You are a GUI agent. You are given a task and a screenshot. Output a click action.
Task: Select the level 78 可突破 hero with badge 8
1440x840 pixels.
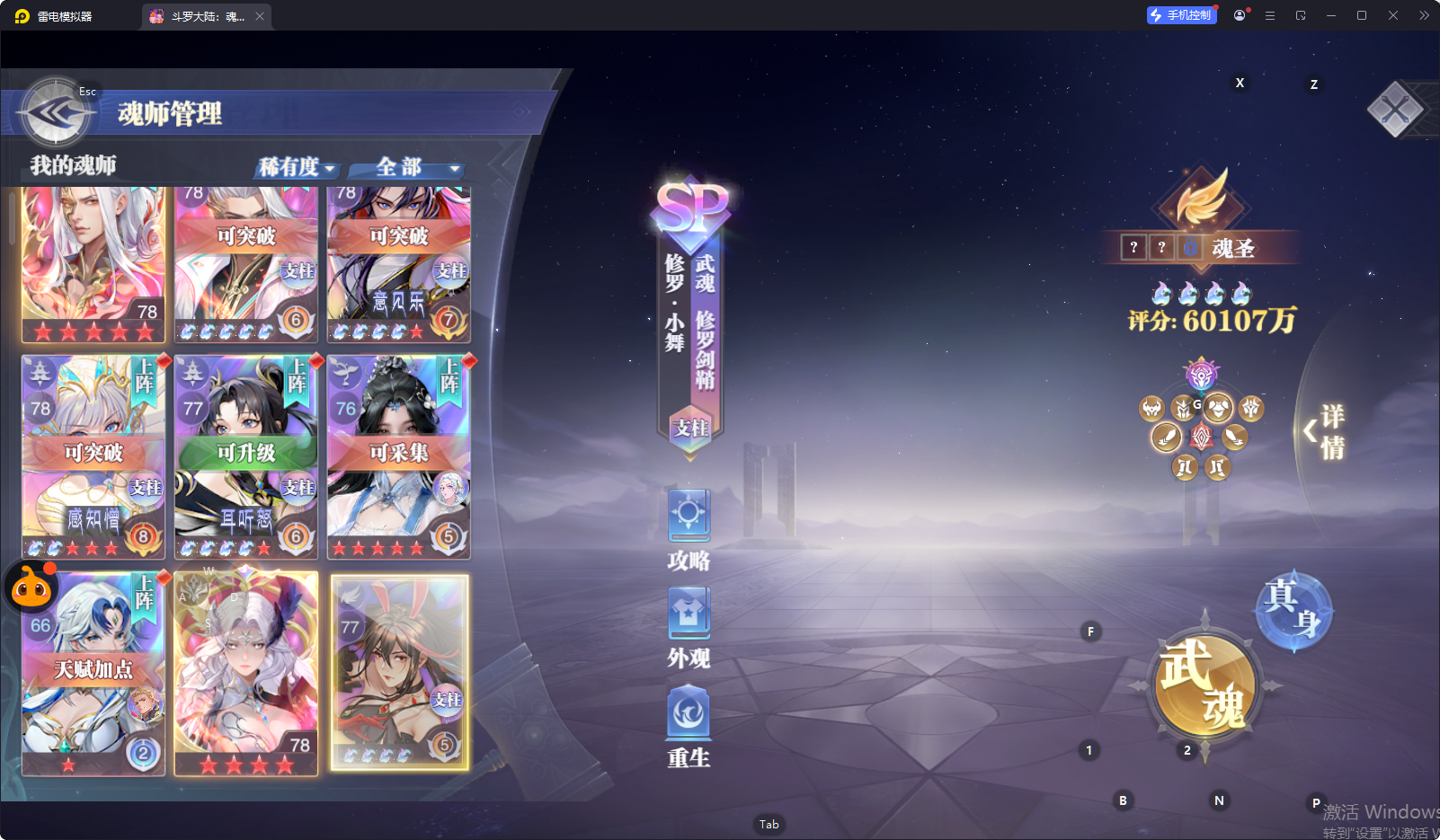(93, 456)
